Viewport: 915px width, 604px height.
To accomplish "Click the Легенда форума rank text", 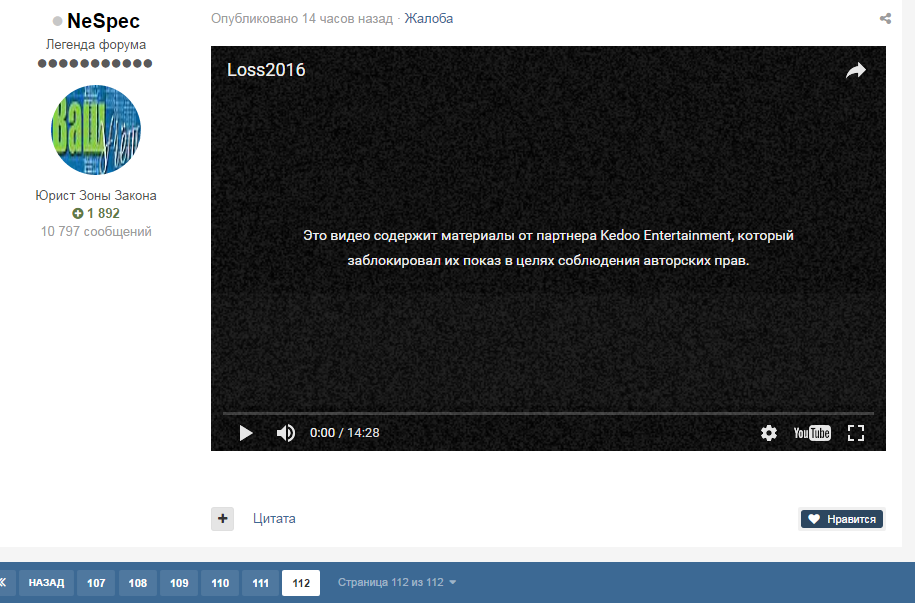I will pos(96,44).
